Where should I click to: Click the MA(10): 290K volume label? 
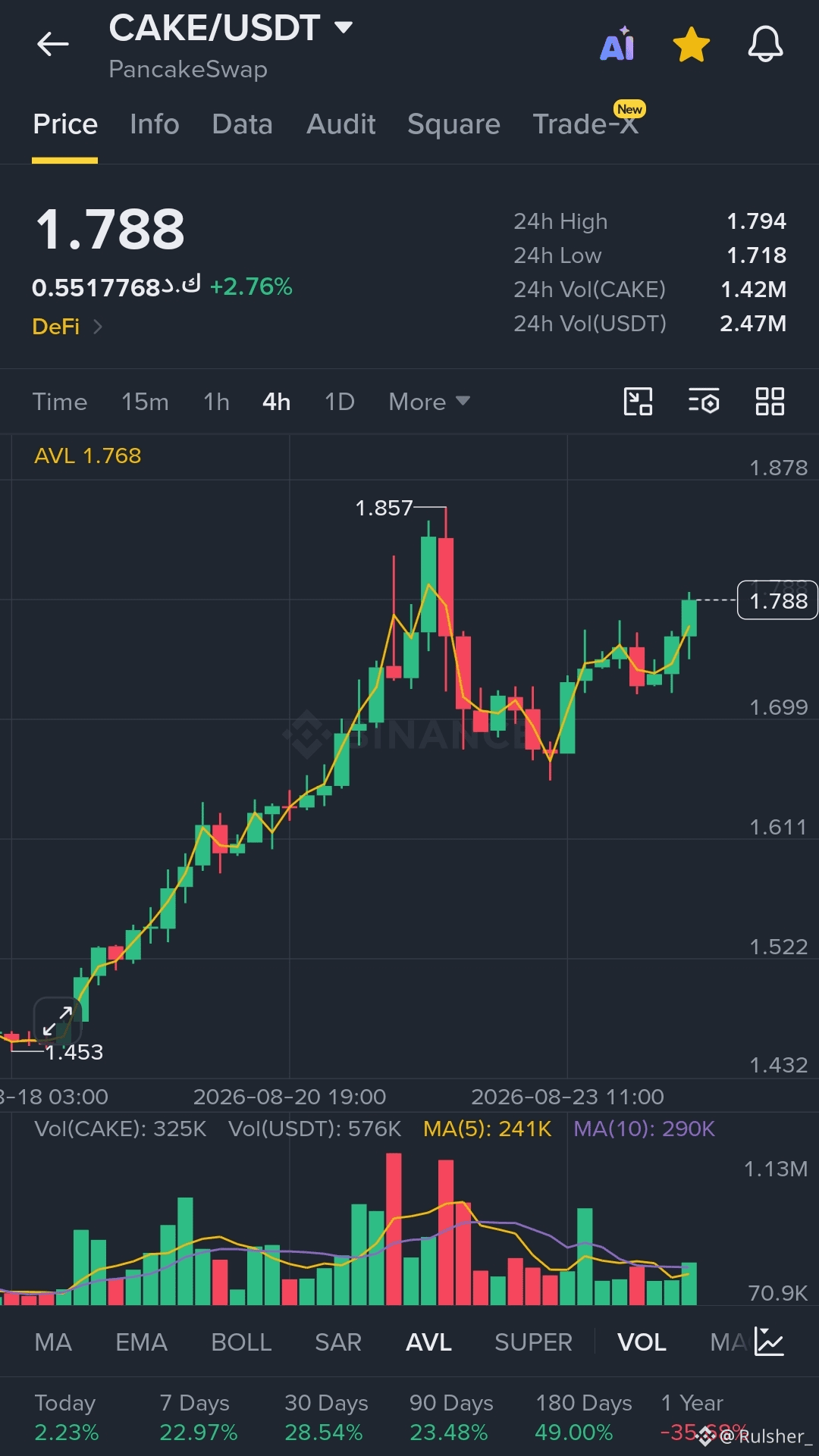click(644, 1129)
